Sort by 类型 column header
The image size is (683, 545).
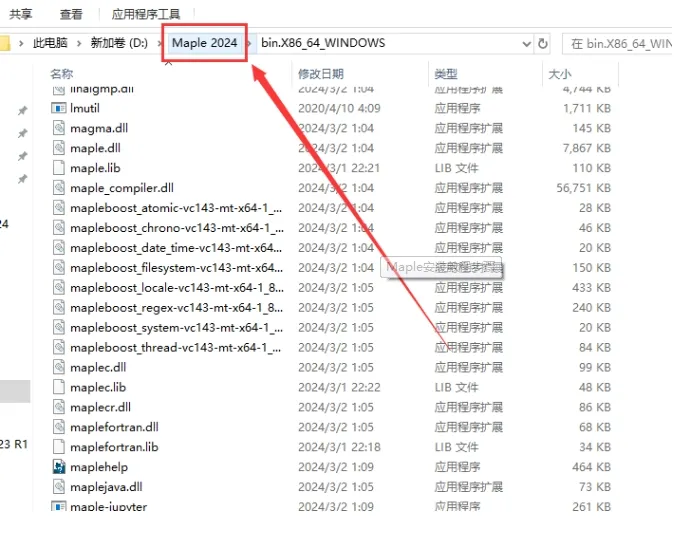[446, 74]
